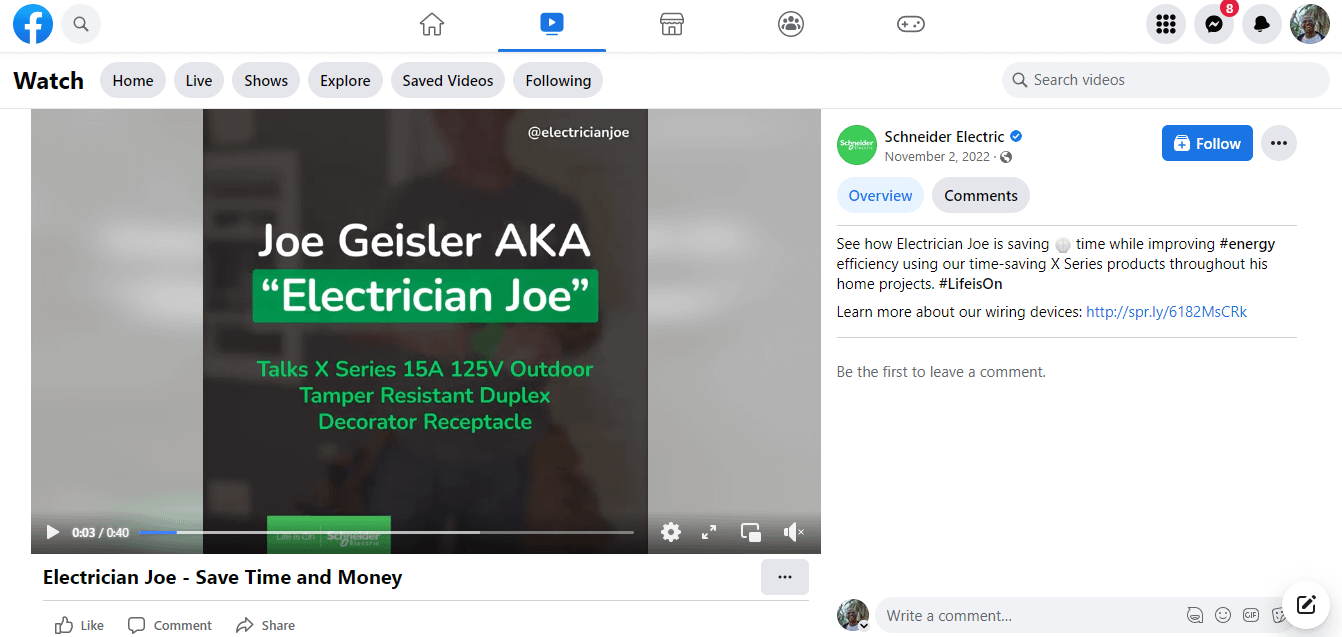Open the Gaming controller icon

click(x=910, y=24)
